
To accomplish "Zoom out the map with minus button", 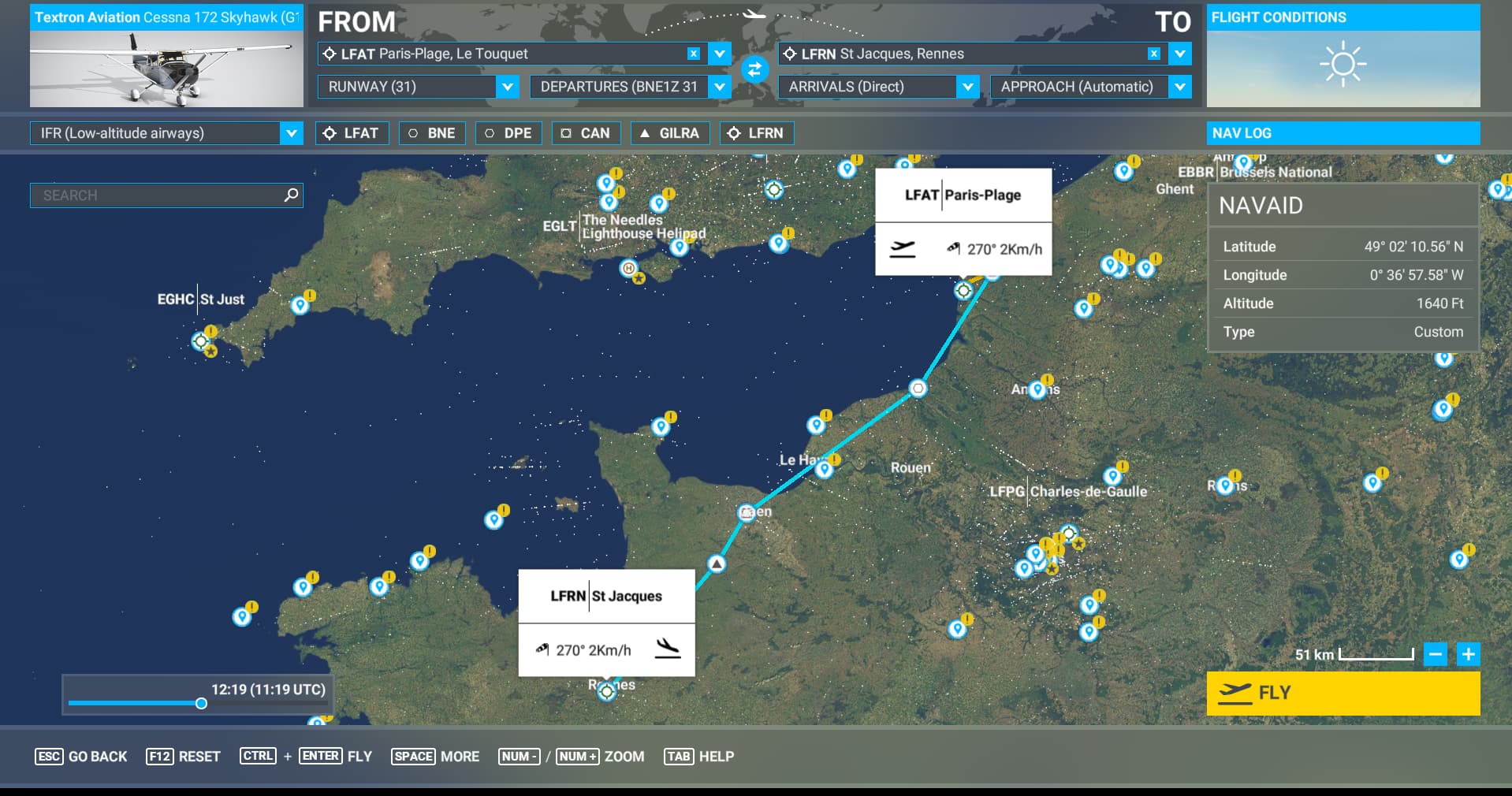I will [x=1436, y=654].
